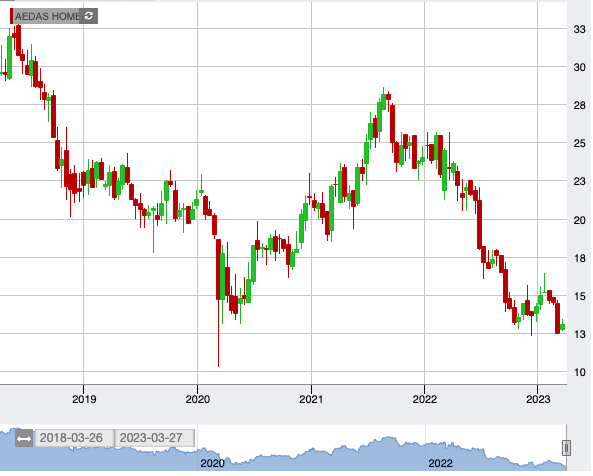Click the refresh icon beside AEDAS HOME

click(89, 16)
